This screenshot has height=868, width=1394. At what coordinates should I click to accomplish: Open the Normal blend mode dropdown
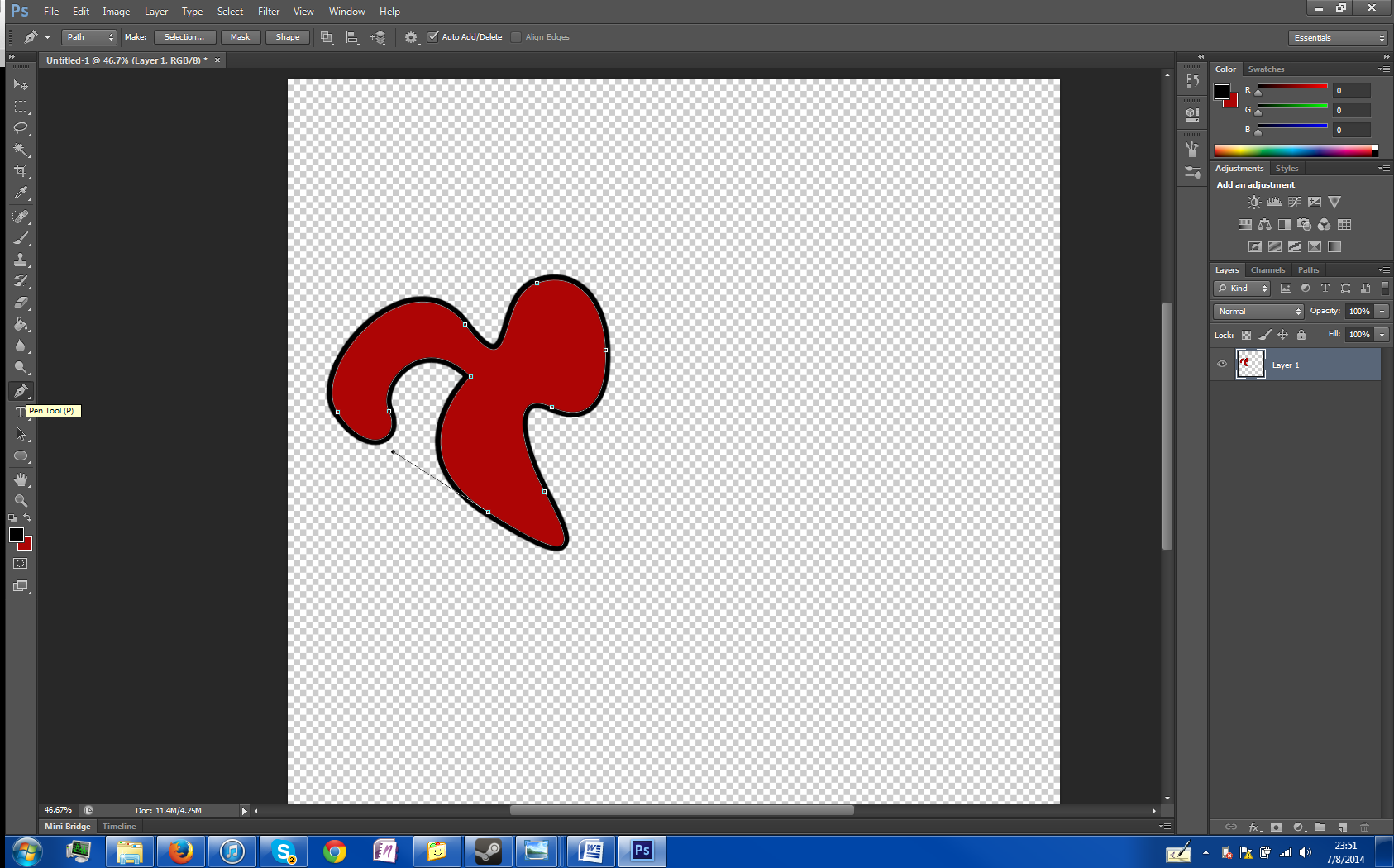point(1258,312)
